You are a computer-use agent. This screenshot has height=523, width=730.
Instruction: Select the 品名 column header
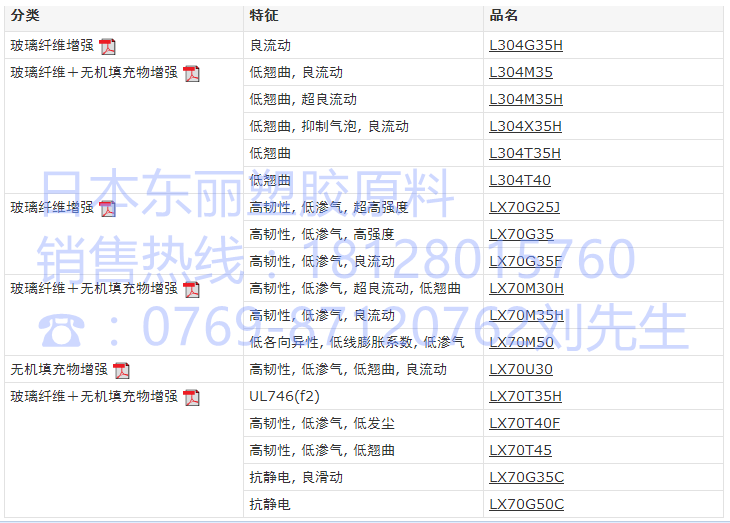(503, 15)
